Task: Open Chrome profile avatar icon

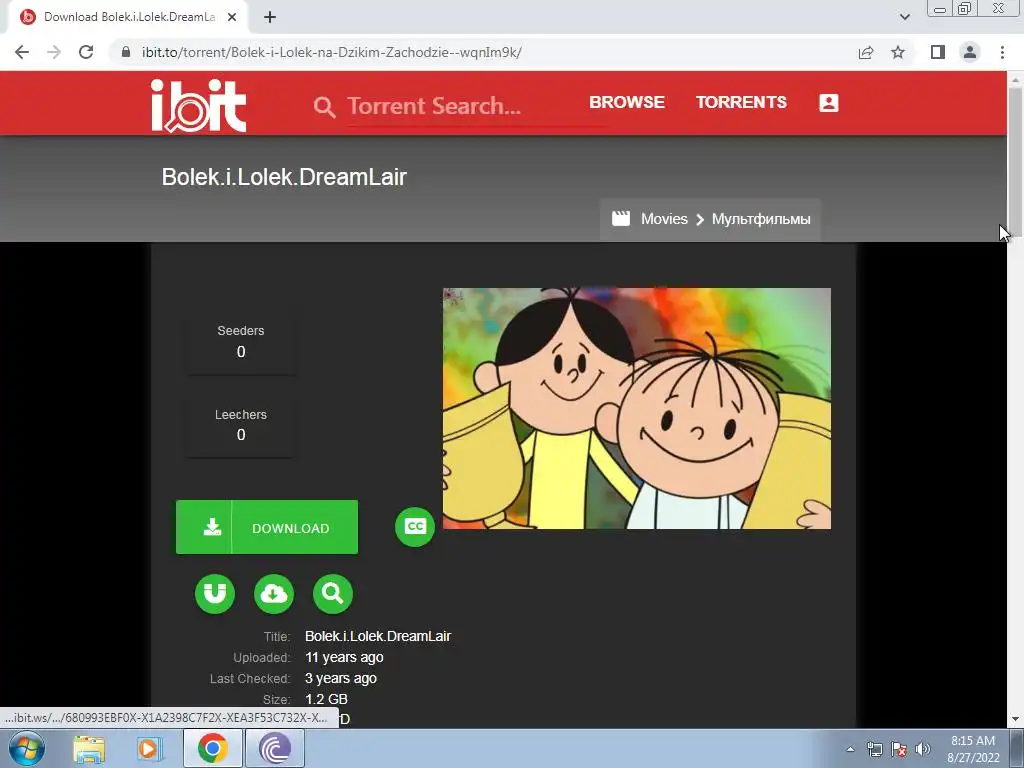Action: (970, 52)
